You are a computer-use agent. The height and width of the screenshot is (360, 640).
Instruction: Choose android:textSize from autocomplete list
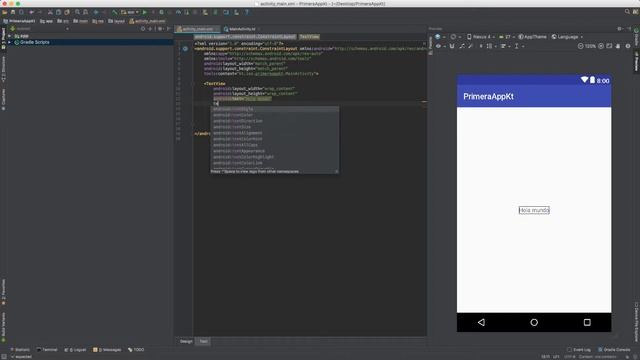[x=274, y=127]
